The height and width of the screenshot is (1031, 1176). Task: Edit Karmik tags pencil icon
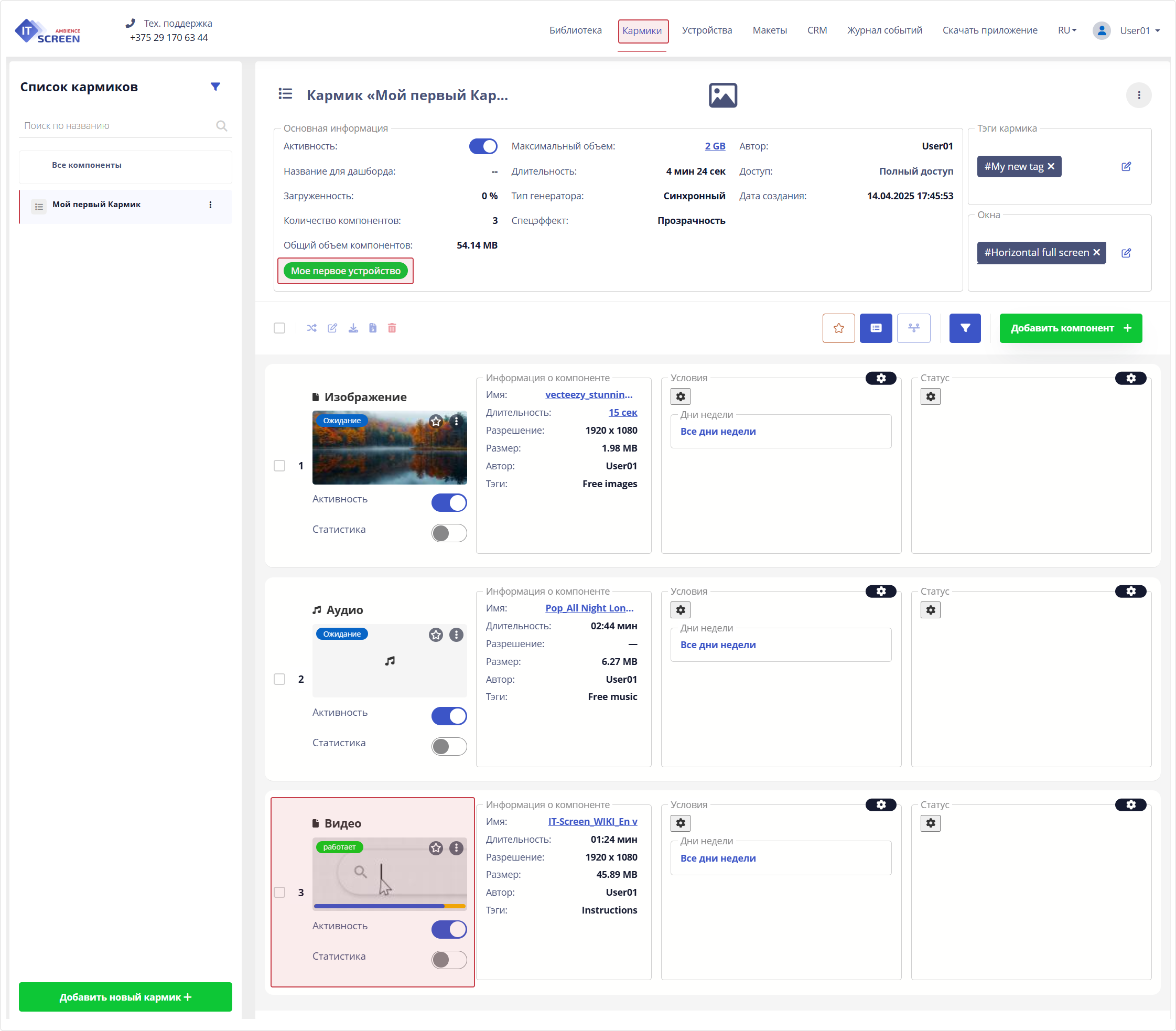tap(1125, 167)
